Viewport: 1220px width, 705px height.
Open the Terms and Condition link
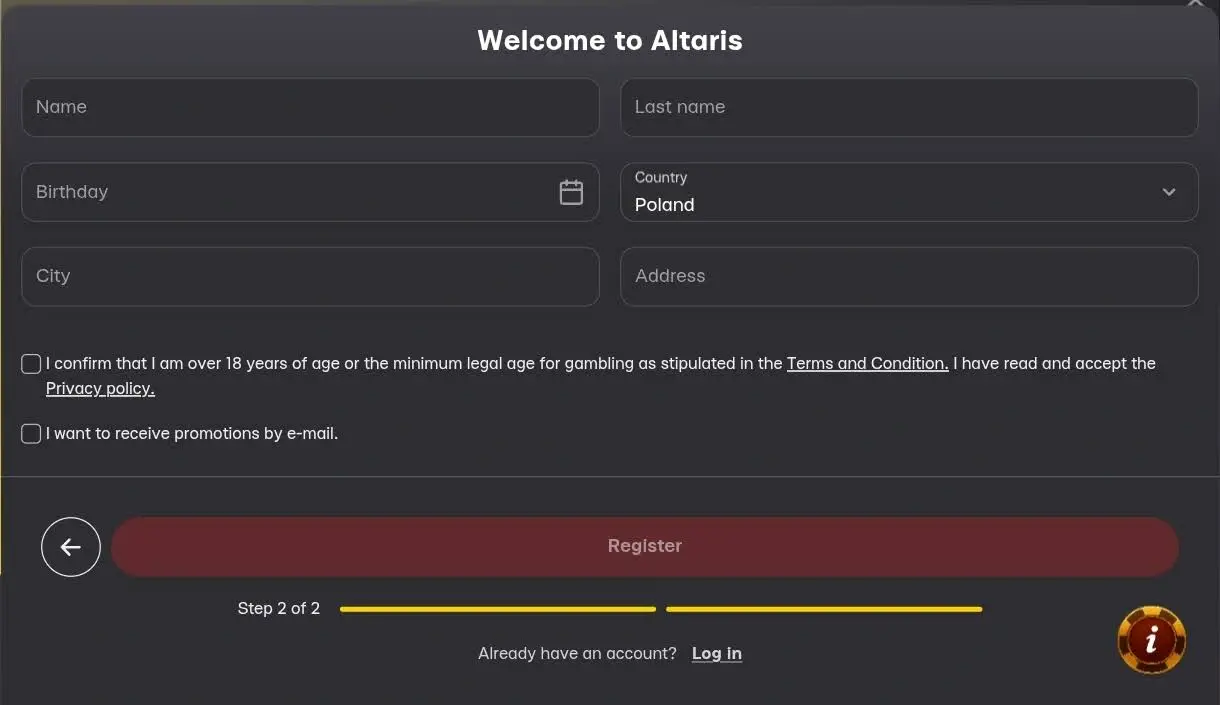(x=867, y=364)
